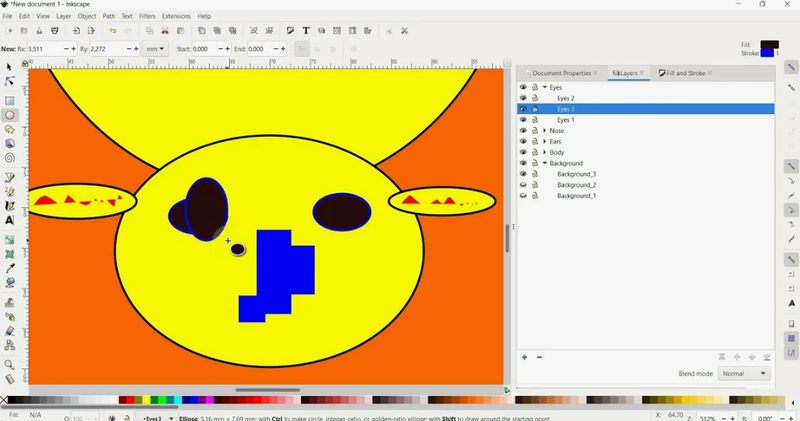Collapse the Background layer group

coord(544,163)
